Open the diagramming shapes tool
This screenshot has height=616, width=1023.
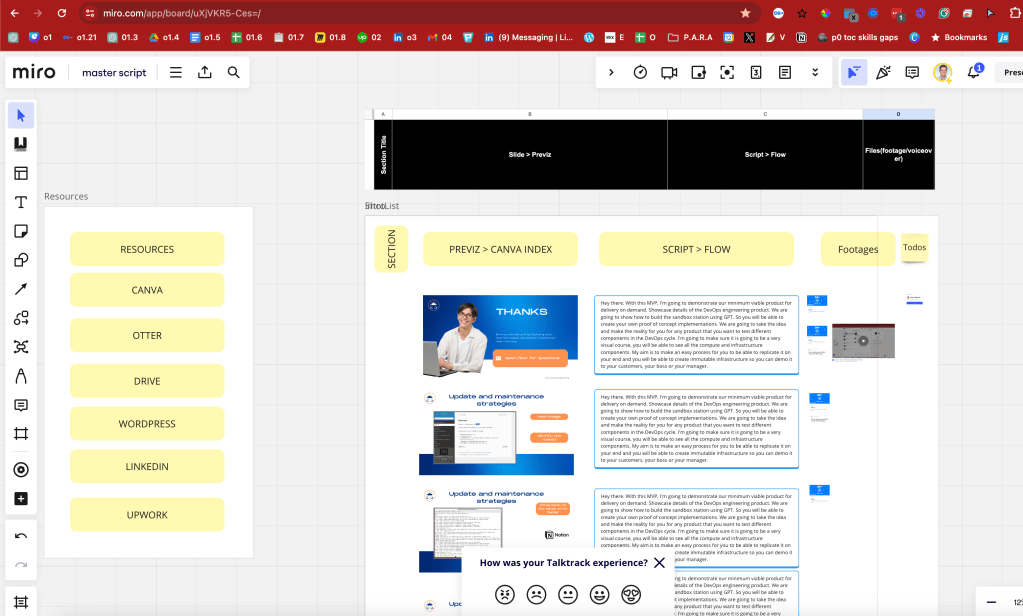(x=21, y=318)
